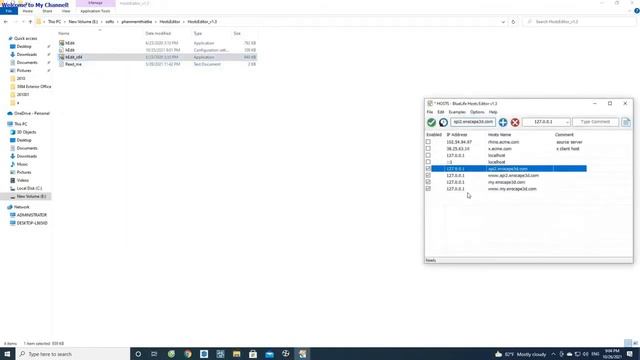This screenshot has height=360, width=640.
Task: Click the green checkmark Save icon in Hosts Editor
Action: tap(431, 122)
